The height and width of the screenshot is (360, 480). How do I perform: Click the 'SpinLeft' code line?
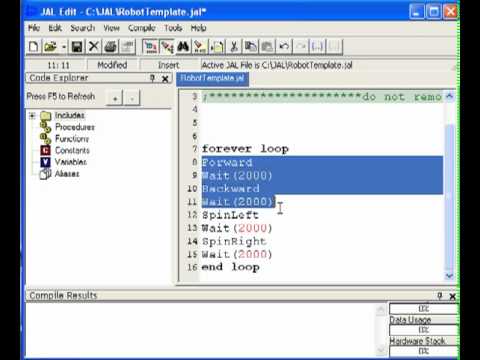click(230, 215)
